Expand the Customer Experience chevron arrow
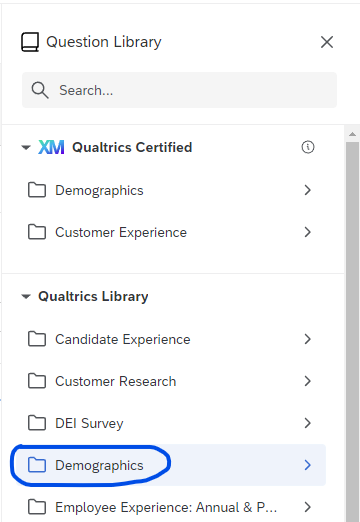The image size is (360, 522). [x=308, y=232]
